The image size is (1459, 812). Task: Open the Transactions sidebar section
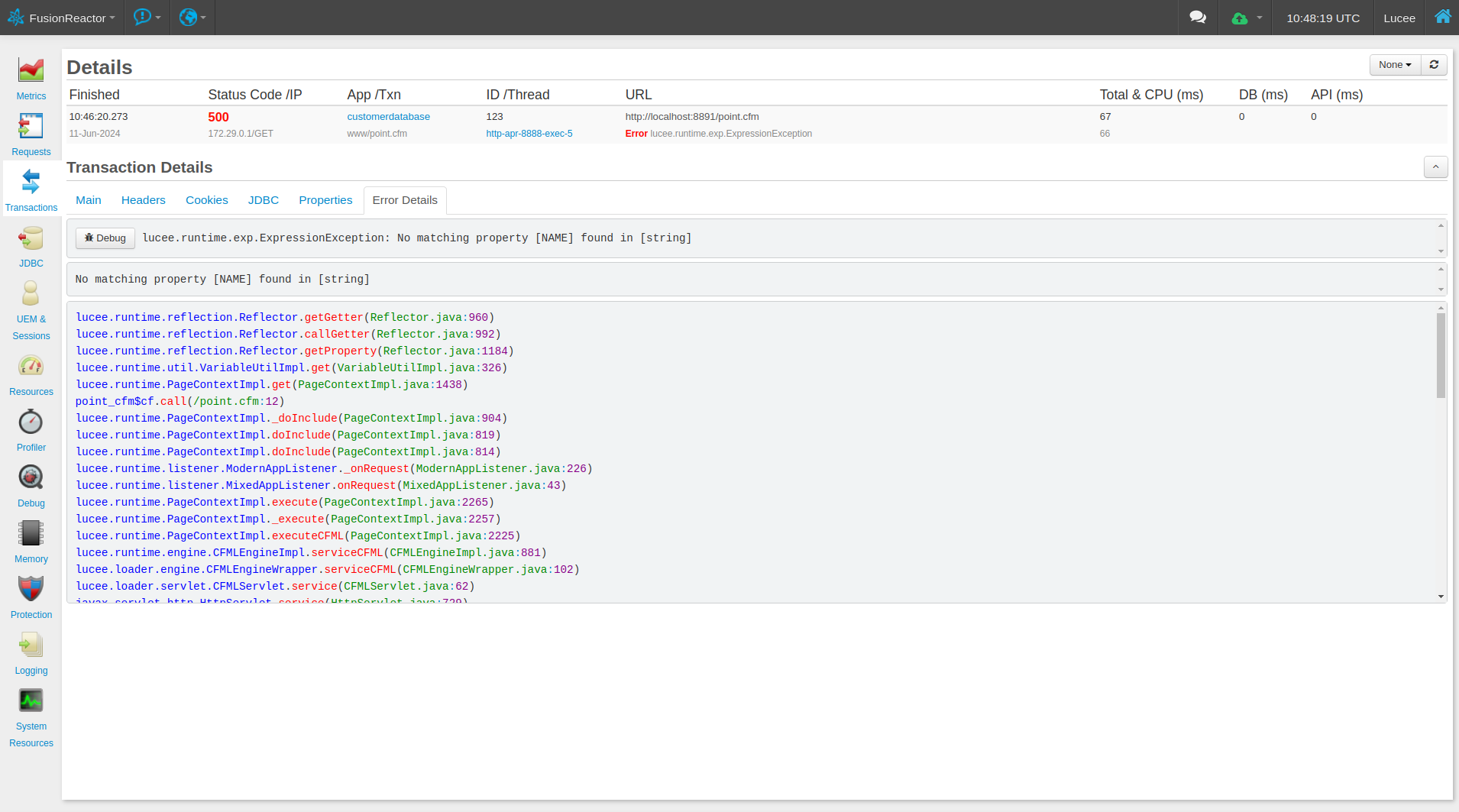pos(31,190)
